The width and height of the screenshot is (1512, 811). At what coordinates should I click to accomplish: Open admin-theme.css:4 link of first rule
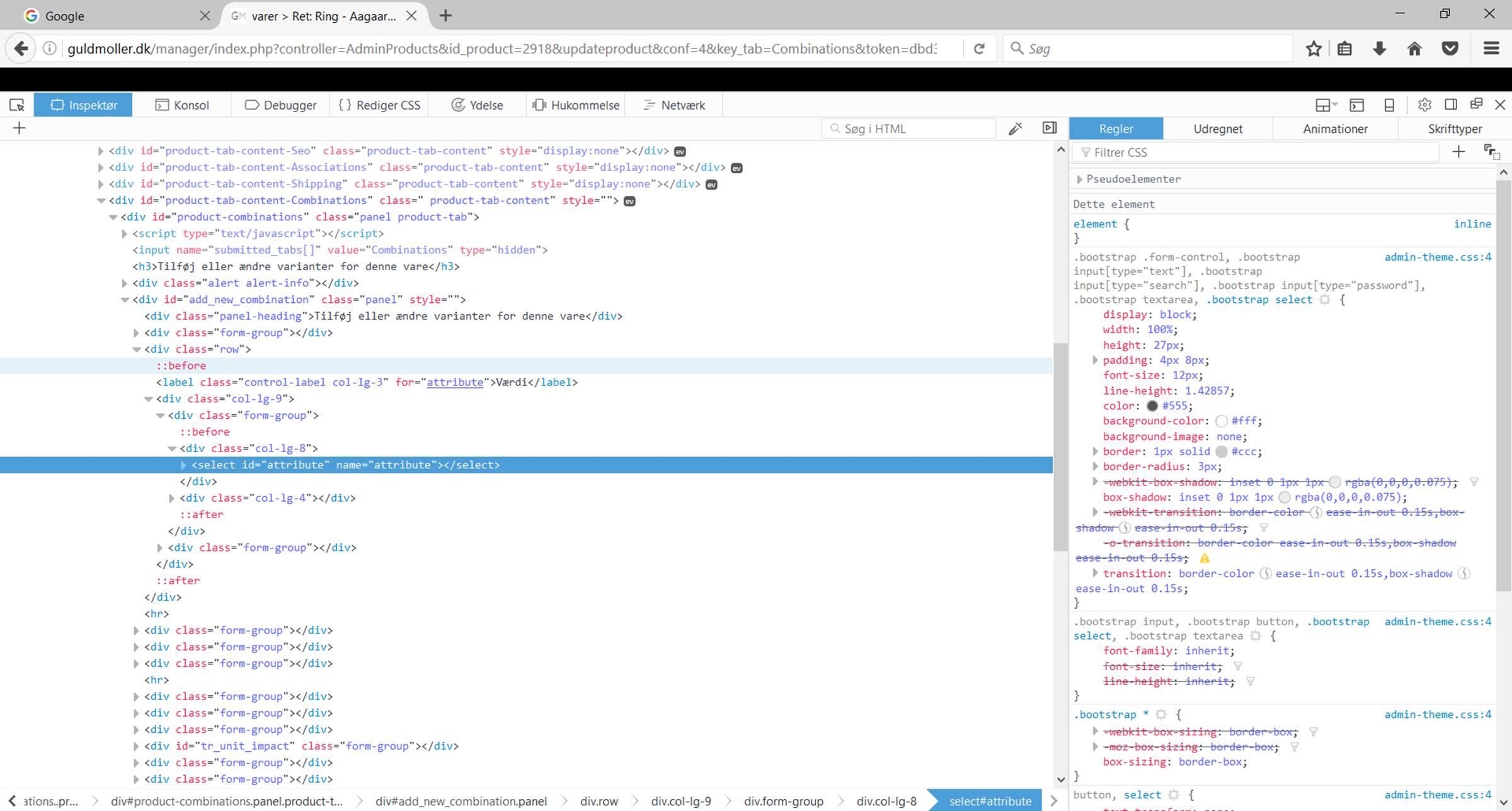[x=1438, y=257]
